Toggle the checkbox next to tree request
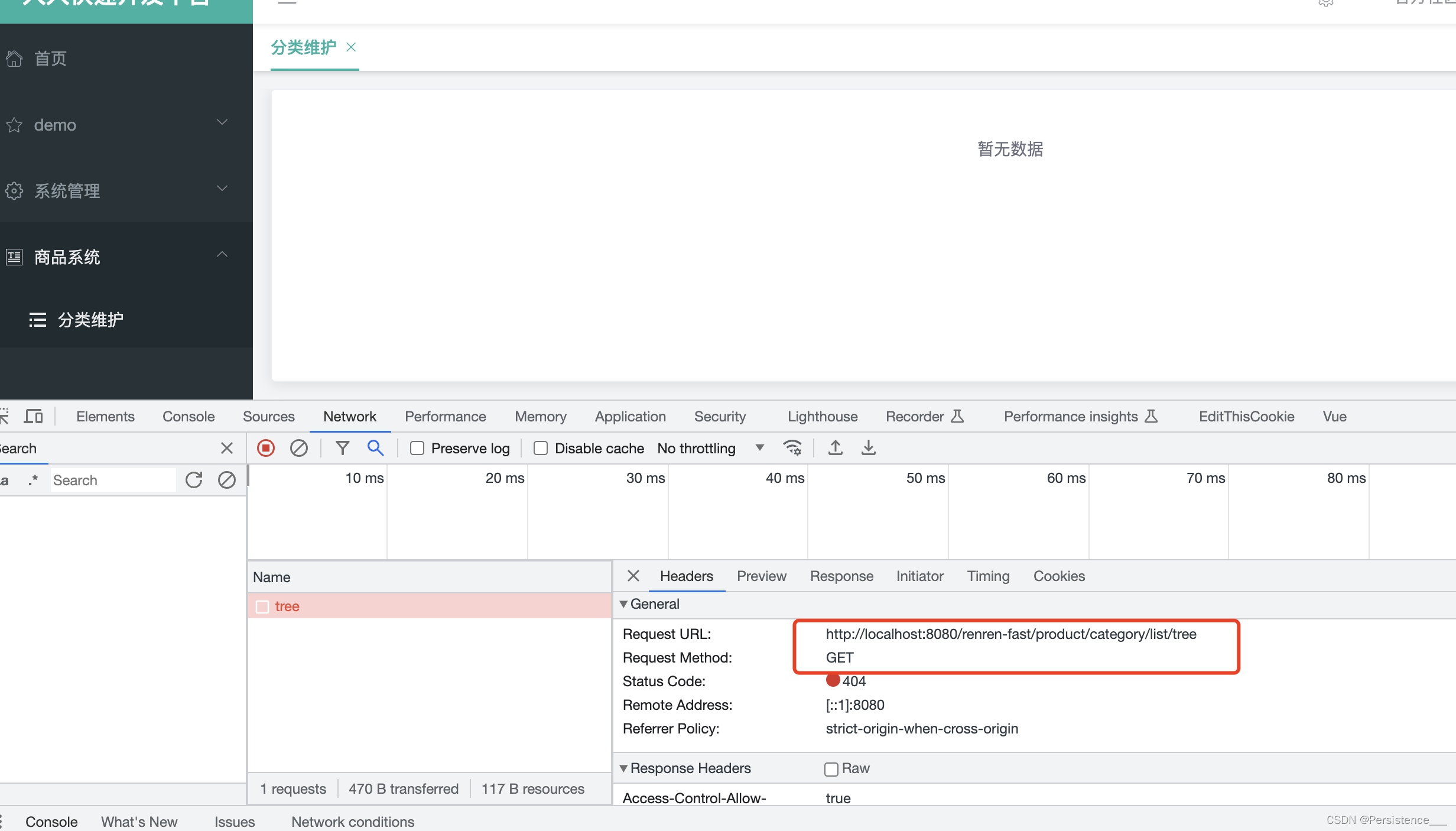 tap(262, 607)
